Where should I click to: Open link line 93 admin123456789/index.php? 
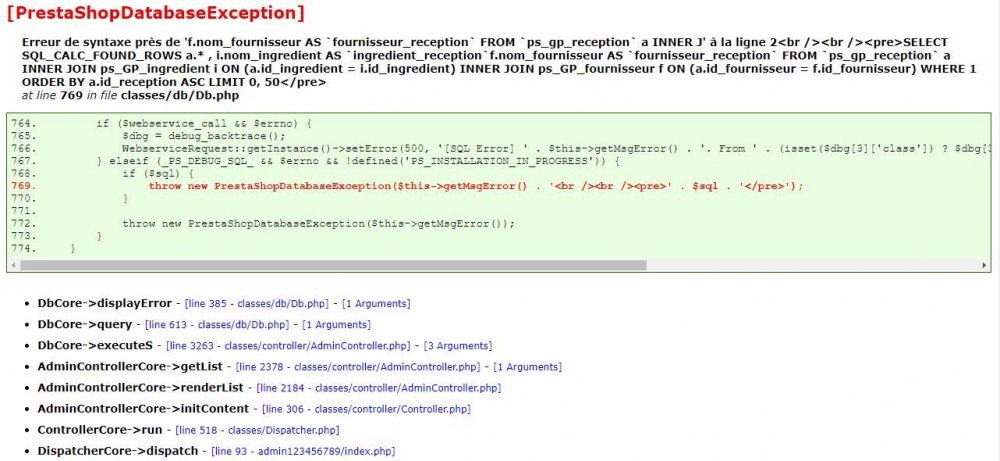pos(303,451)
